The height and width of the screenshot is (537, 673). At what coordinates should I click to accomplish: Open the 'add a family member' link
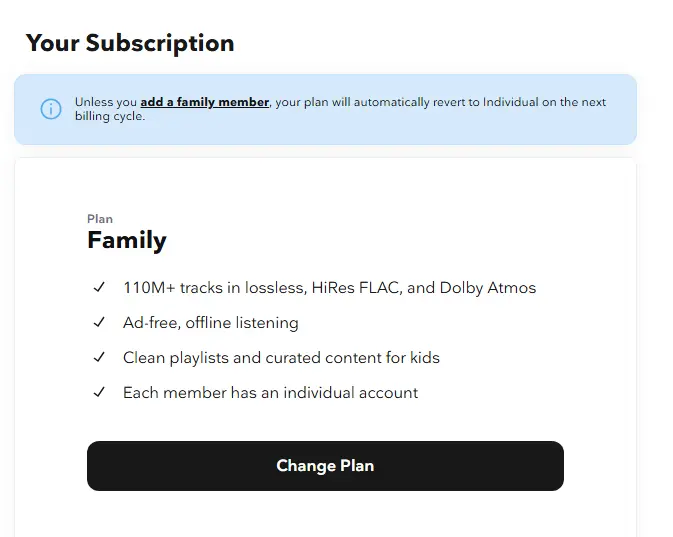tap(205, 102)
